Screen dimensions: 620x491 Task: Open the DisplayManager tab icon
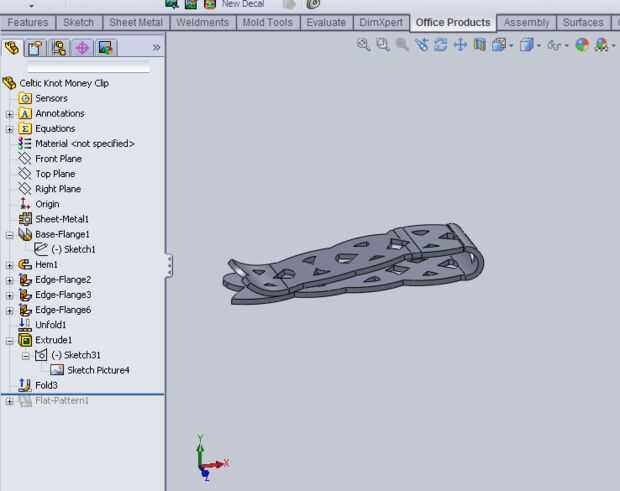point(106,48)
